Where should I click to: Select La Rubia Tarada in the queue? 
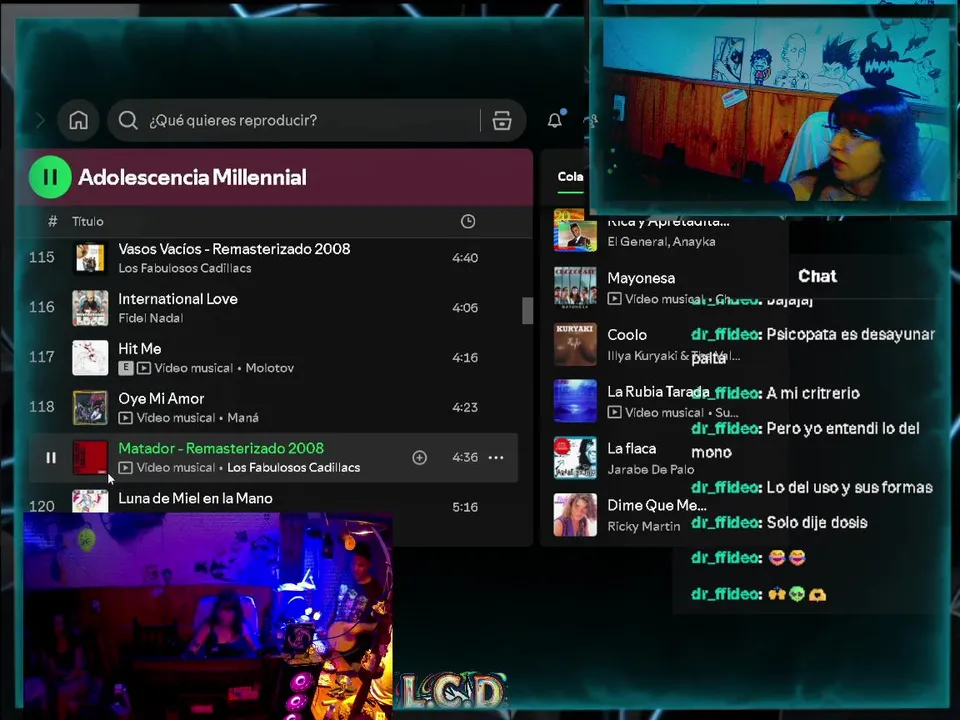[658, 392]
